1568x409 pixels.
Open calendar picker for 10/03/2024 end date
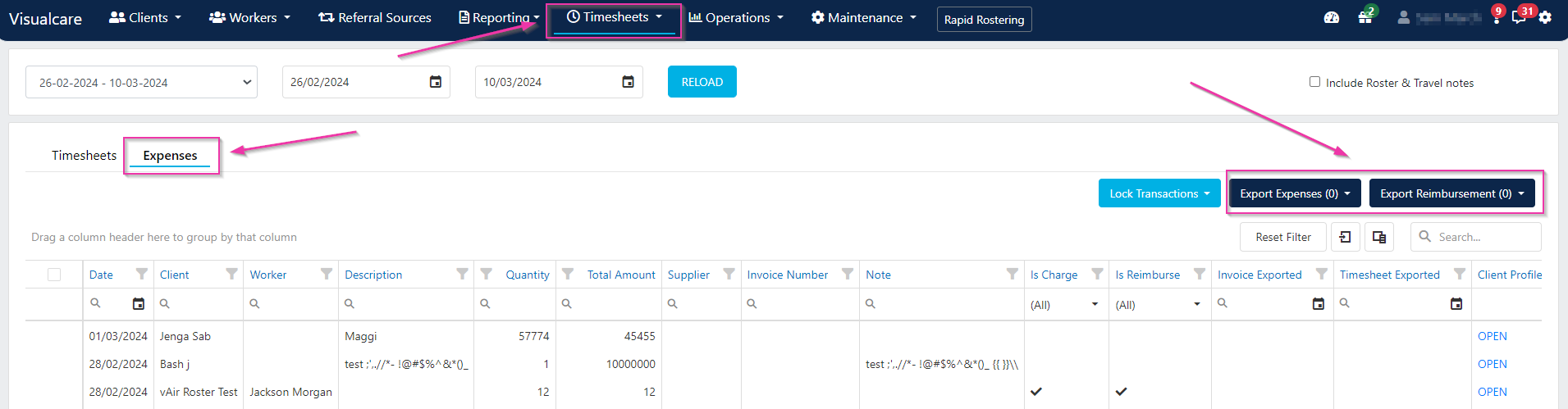629,82
